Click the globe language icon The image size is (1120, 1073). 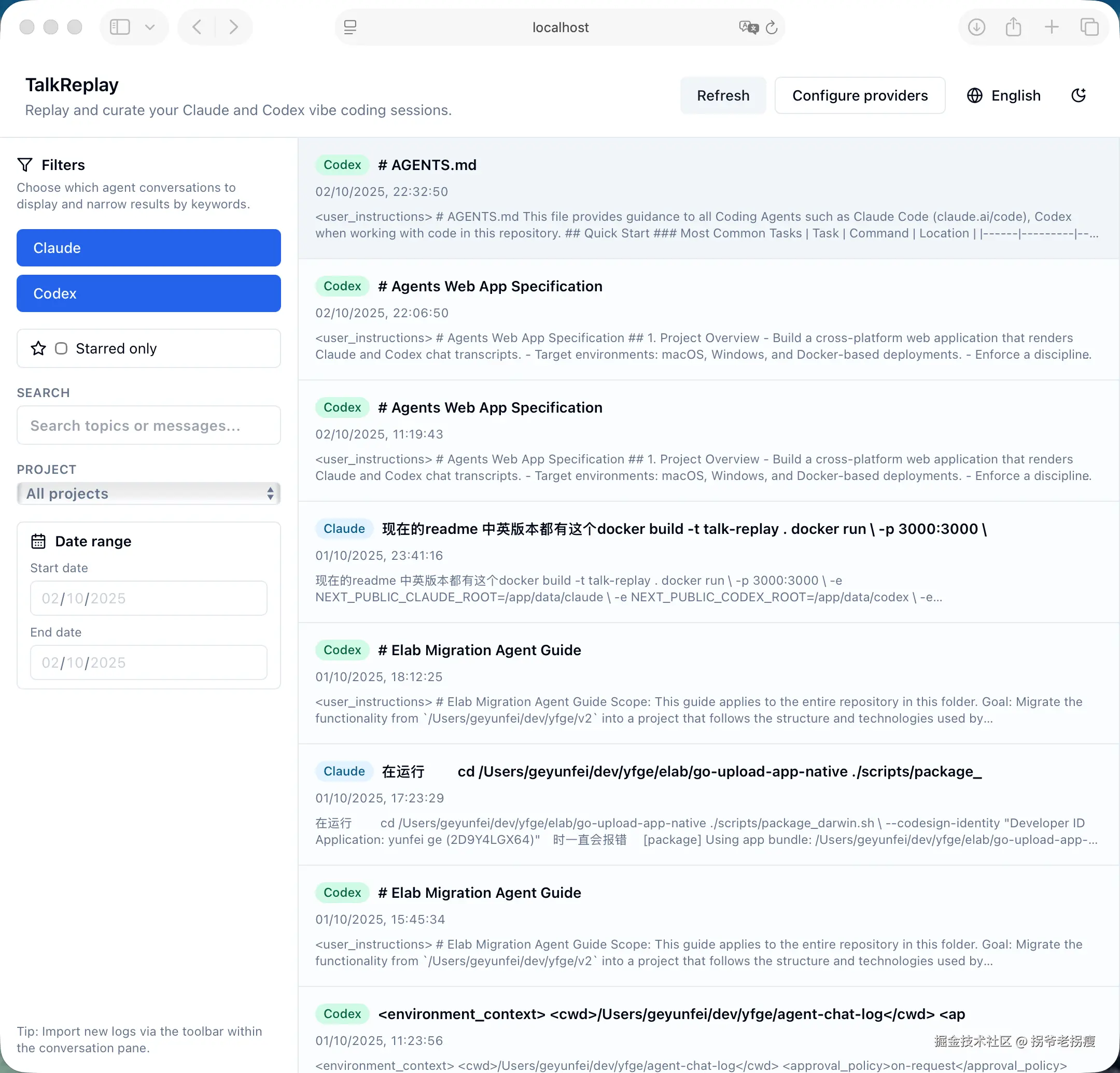click(x=974, y=95)
